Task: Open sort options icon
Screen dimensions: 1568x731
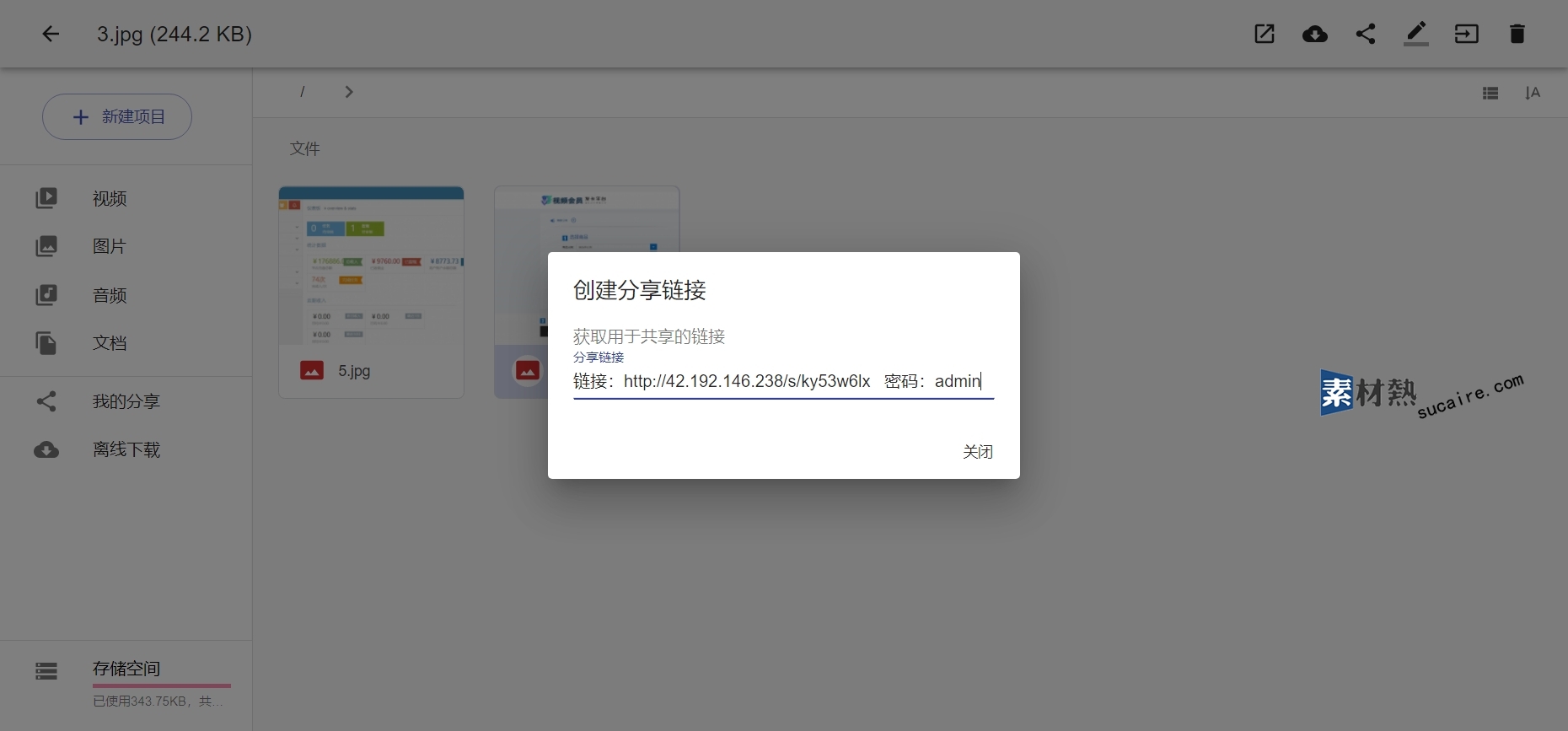Action: (1533, 93)
